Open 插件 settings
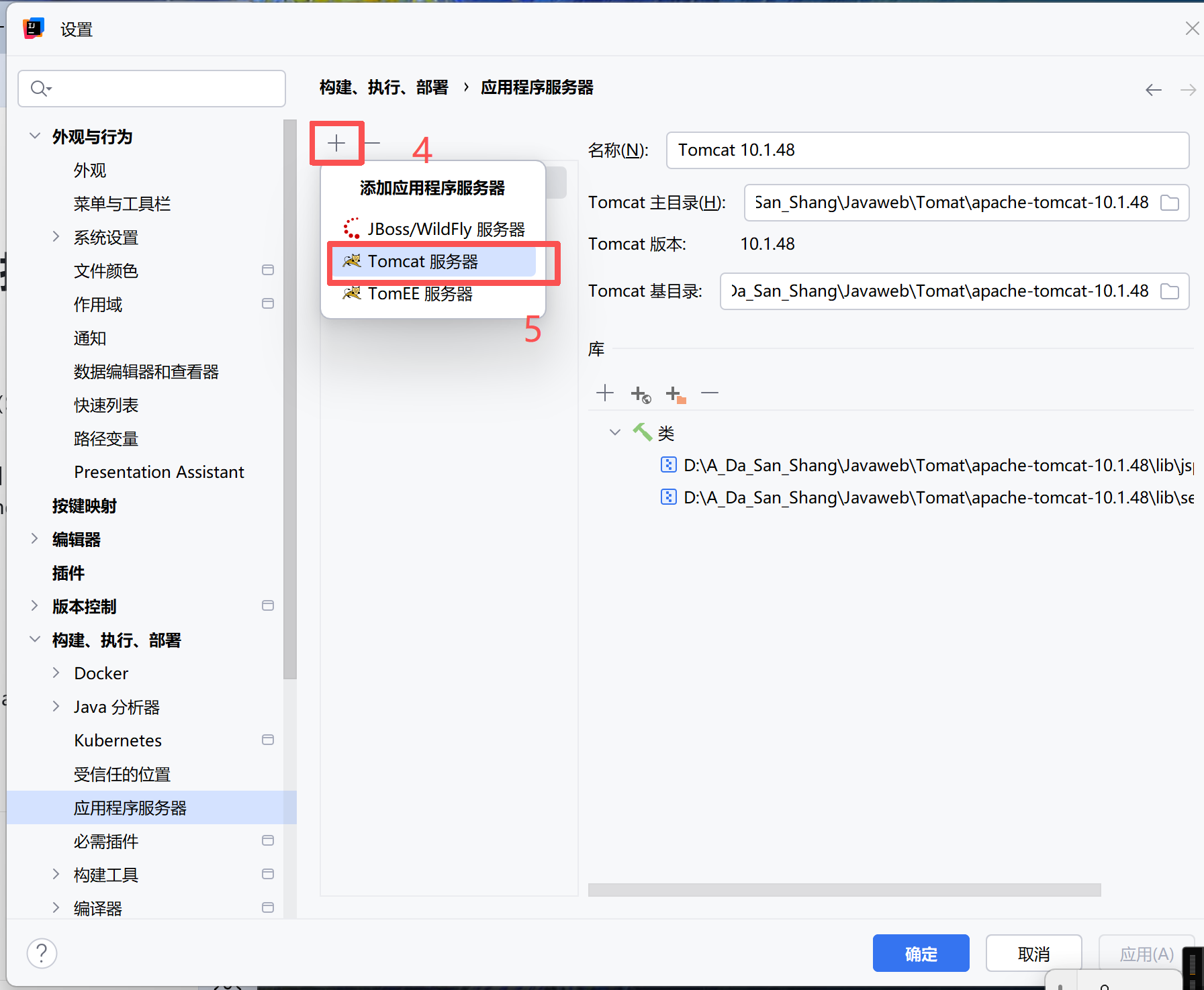Image resolution: width=1204 pixels, height=990 pixels. coord(68,573)
